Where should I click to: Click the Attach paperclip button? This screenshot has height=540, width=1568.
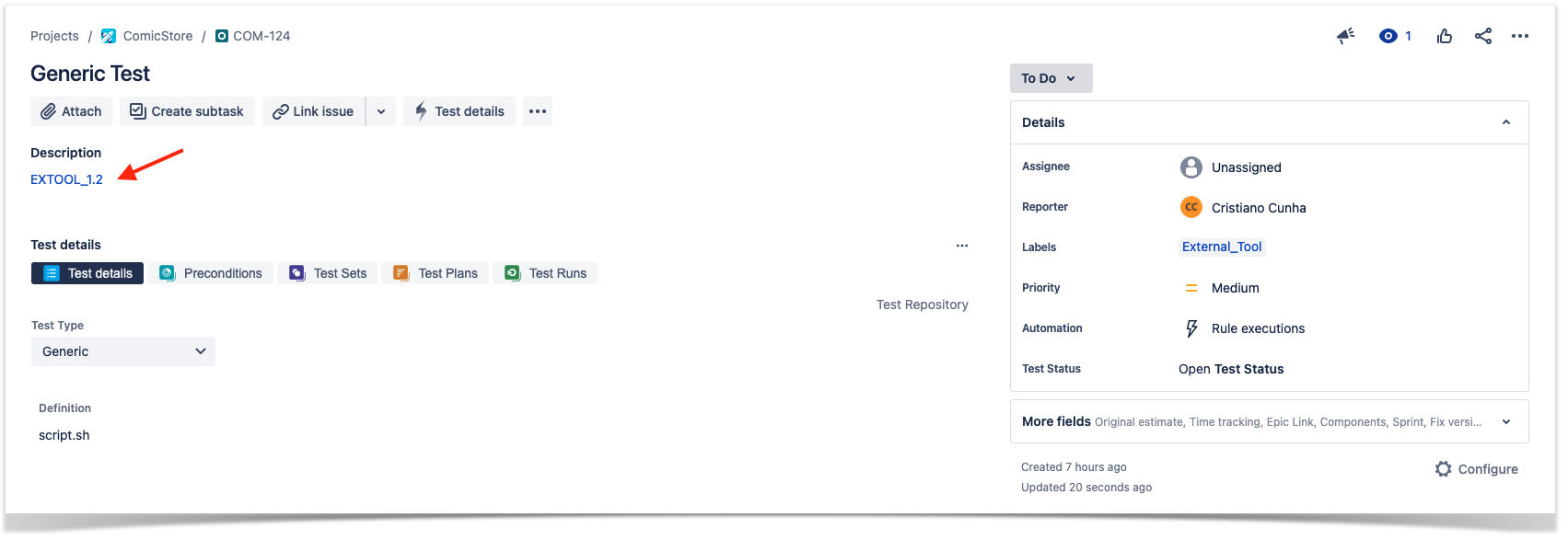coord(72,111)
